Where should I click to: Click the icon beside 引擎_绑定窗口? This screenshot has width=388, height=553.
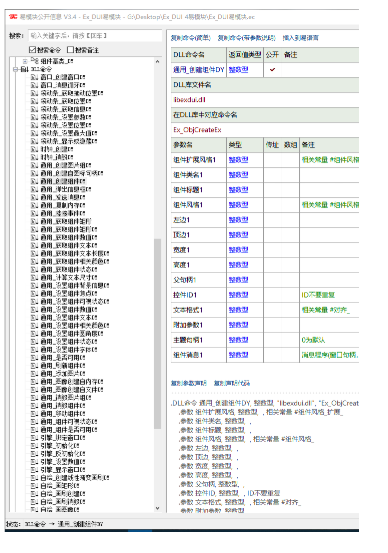(x=34, y=438)
